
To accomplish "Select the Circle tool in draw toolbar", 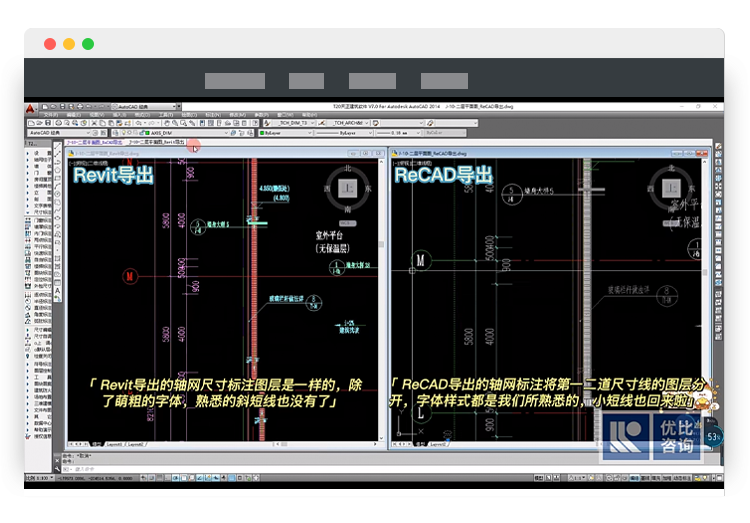I will [57, 193].
